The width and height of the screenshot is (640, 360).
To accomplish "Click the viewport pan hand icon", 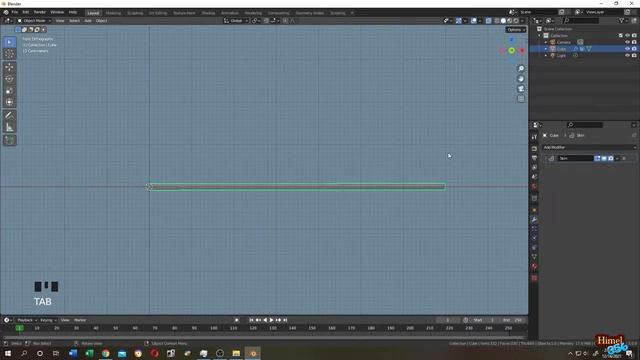I will pos(521,79).
